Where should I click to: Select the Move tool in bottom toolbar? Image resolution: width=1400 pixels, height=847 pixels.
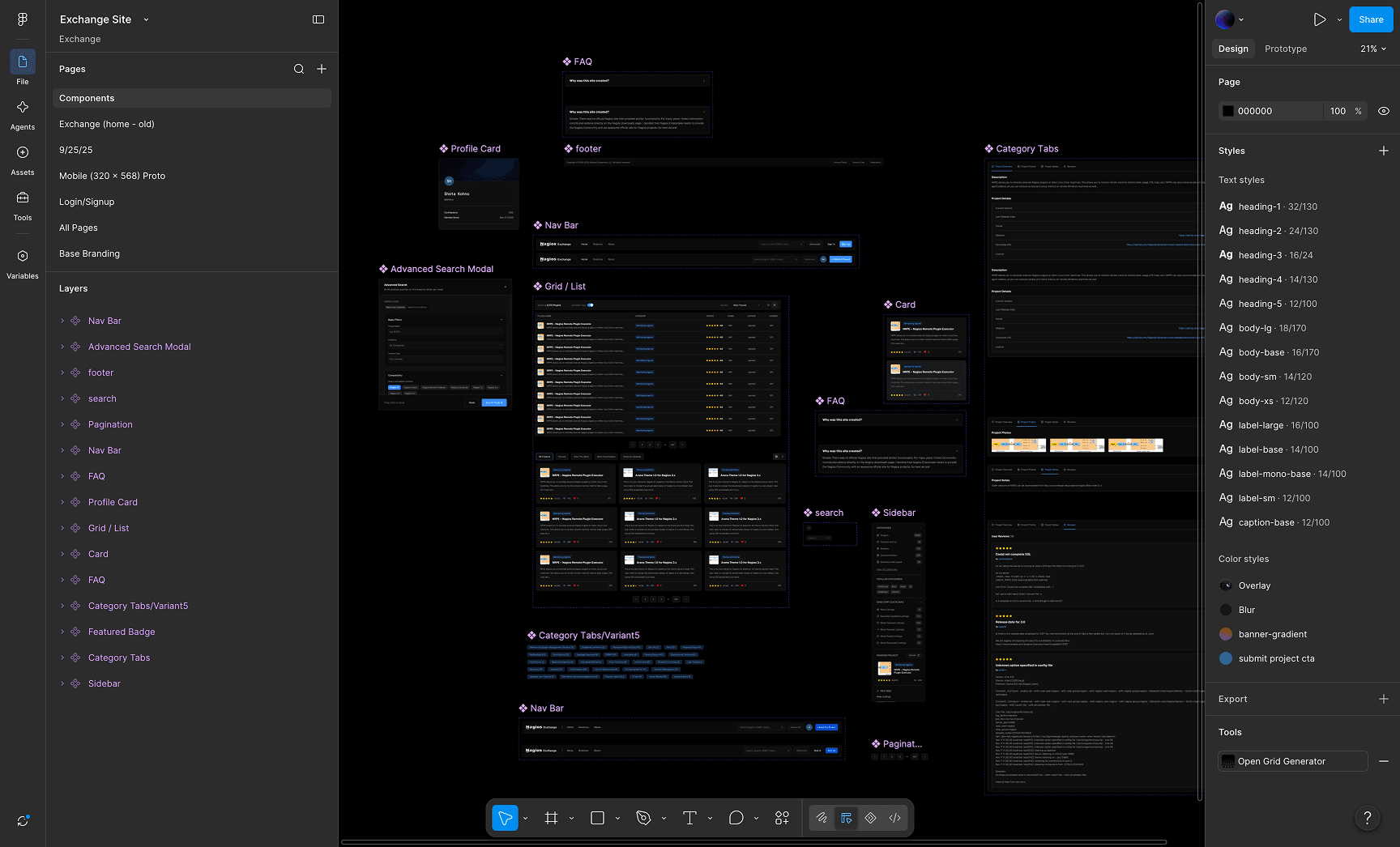(505, 818)
